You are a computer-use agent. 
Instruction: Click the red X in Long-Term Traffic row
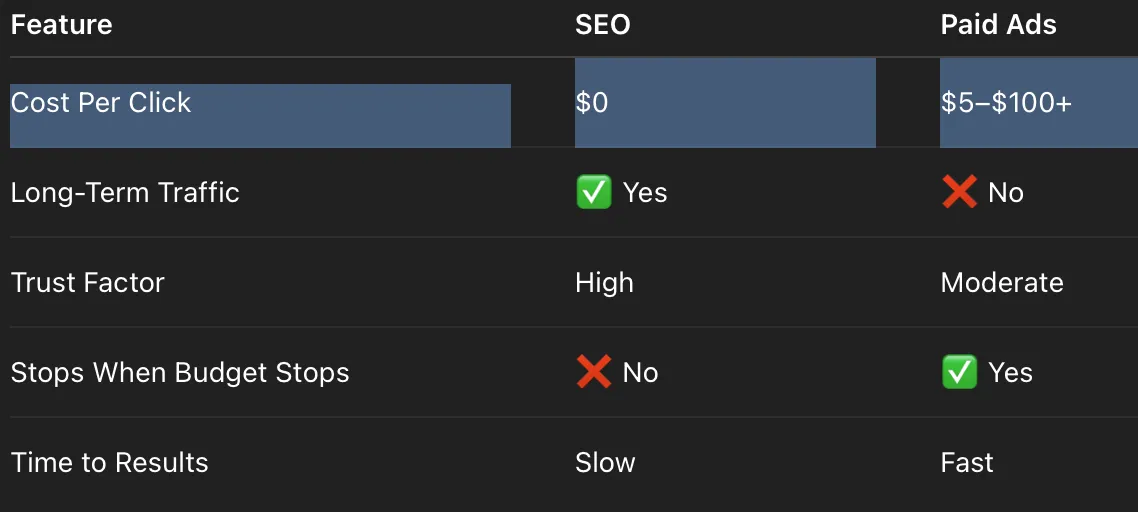(959, 193)
